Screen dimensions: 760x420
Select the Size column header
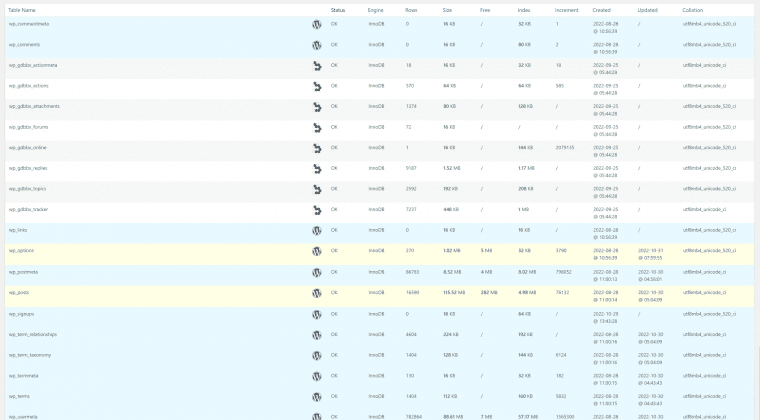click(447, 10)
